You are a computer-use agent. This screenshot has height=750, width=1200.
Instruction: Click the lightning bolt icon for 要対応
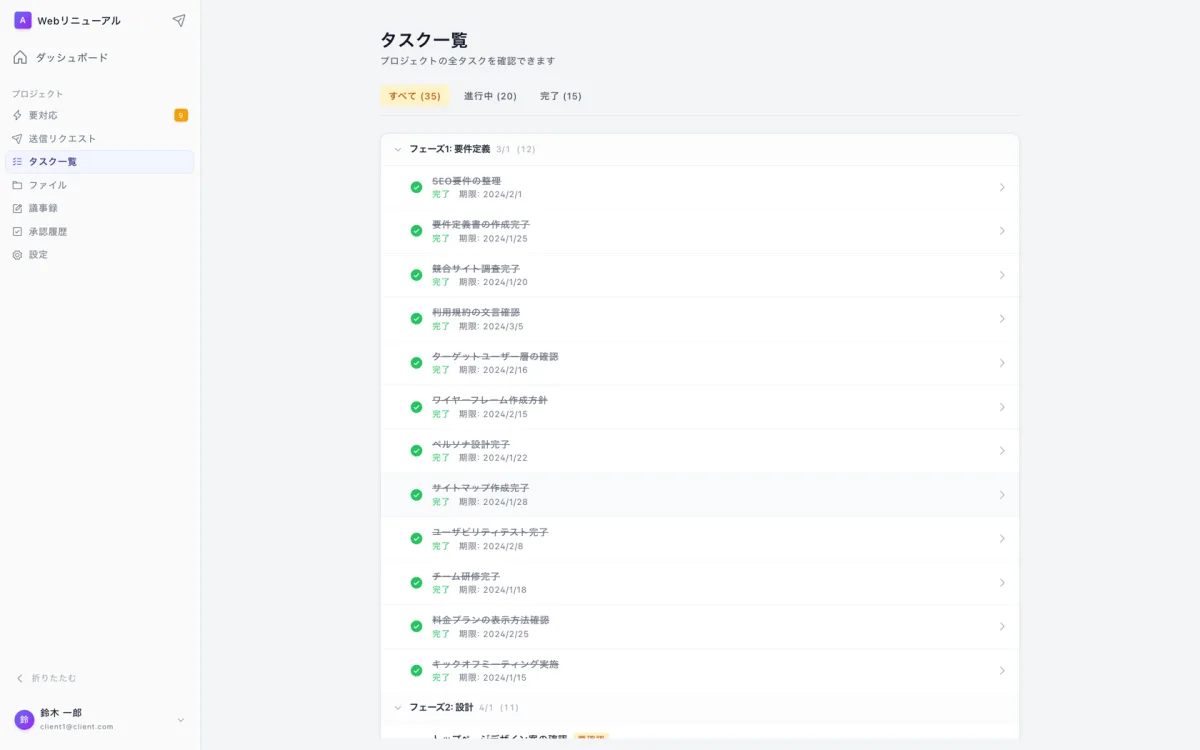coord(17,115)
